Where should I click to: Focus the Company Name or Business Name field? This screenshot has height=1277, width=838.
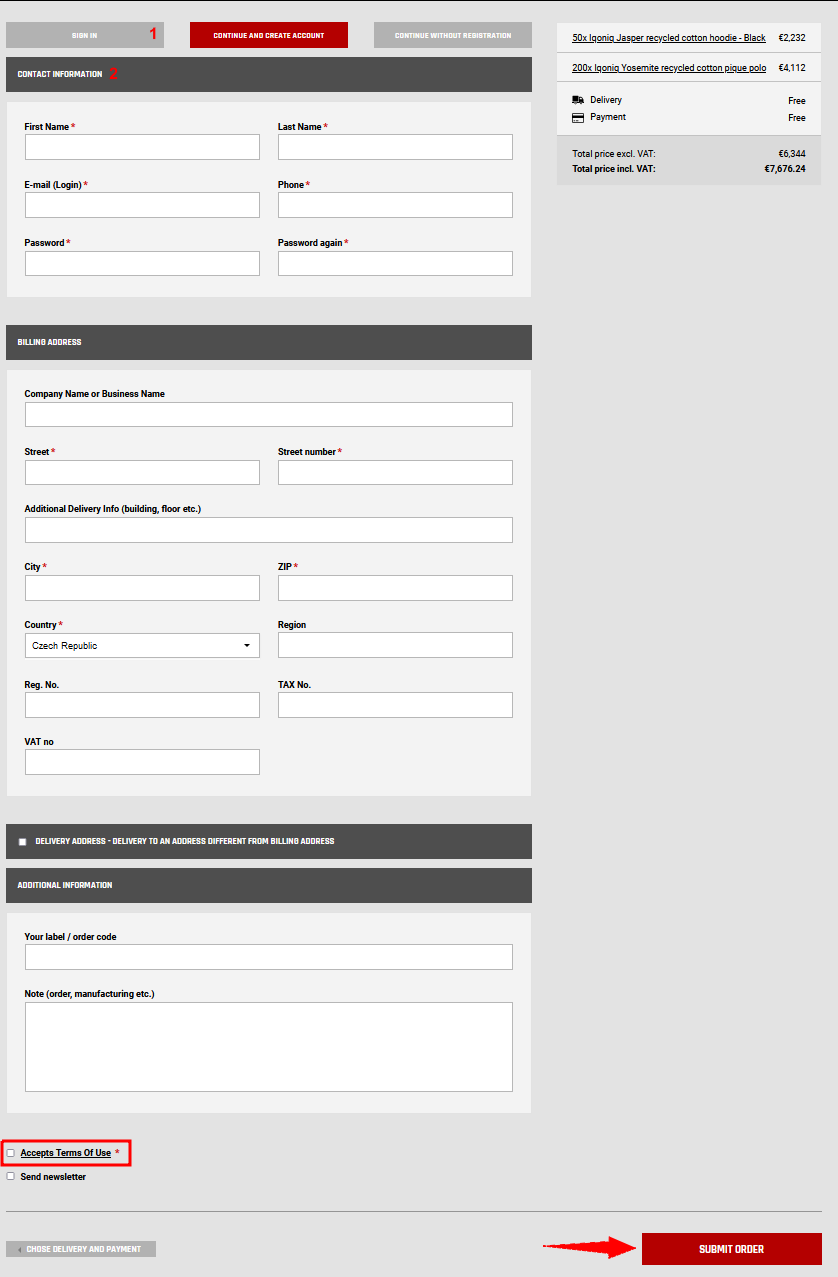pyautogui.click(x=269, y=414)
